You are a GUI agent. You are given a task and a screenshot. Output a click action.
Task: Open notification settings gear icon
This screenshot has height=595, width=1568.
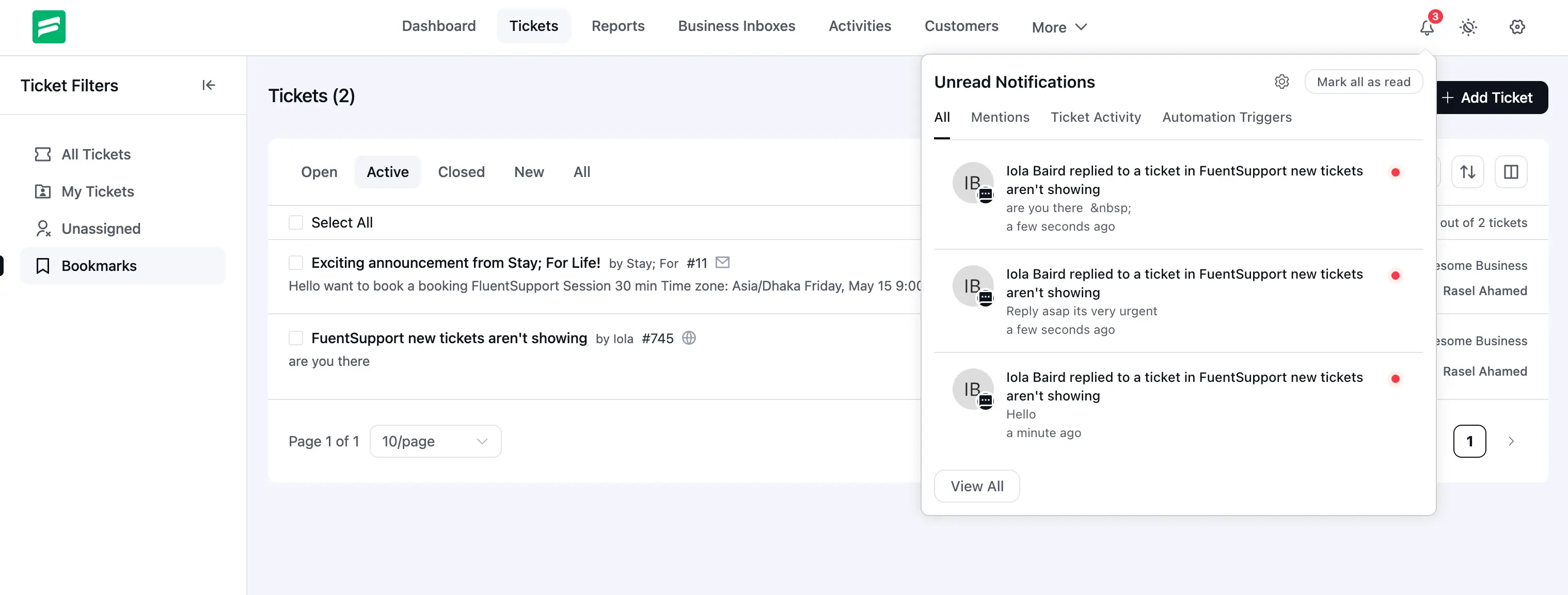[1282, 82]
